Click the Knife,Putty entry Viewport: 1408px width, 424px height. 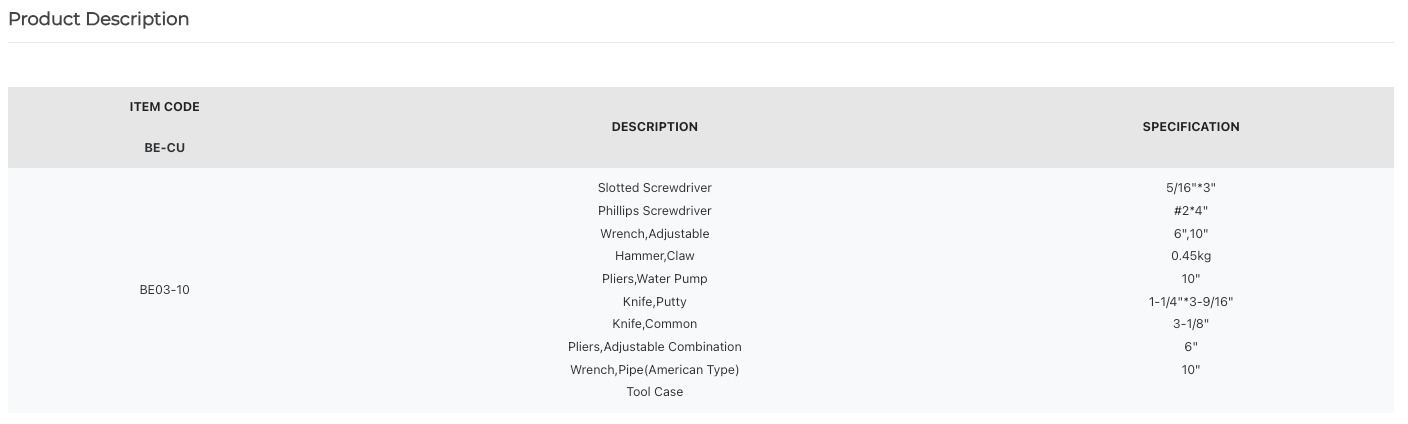click(x=655, y=302)
